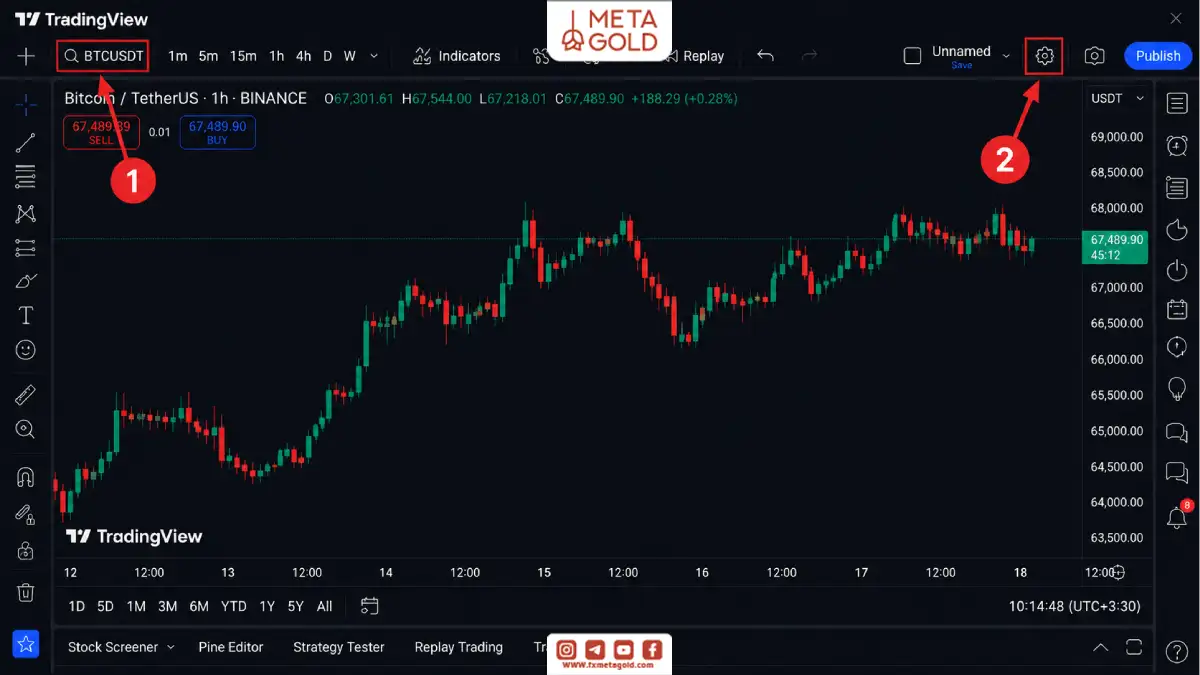Undo the last chart action

coord(765,56)
